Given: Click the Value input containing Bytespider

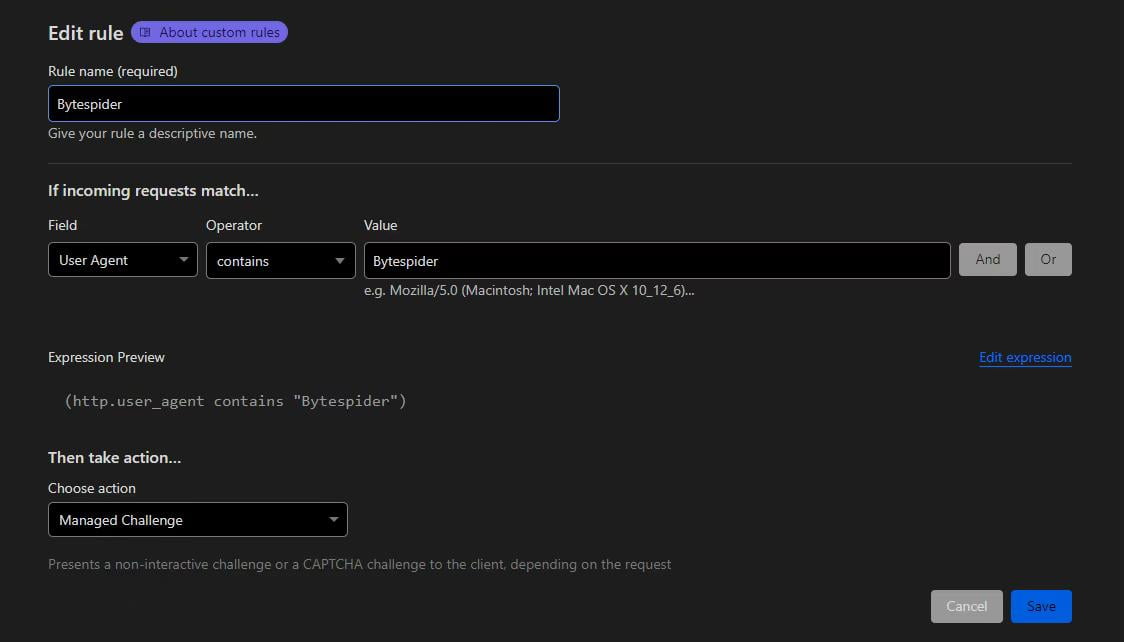Looking at the screenshot, I should (657, 261).
